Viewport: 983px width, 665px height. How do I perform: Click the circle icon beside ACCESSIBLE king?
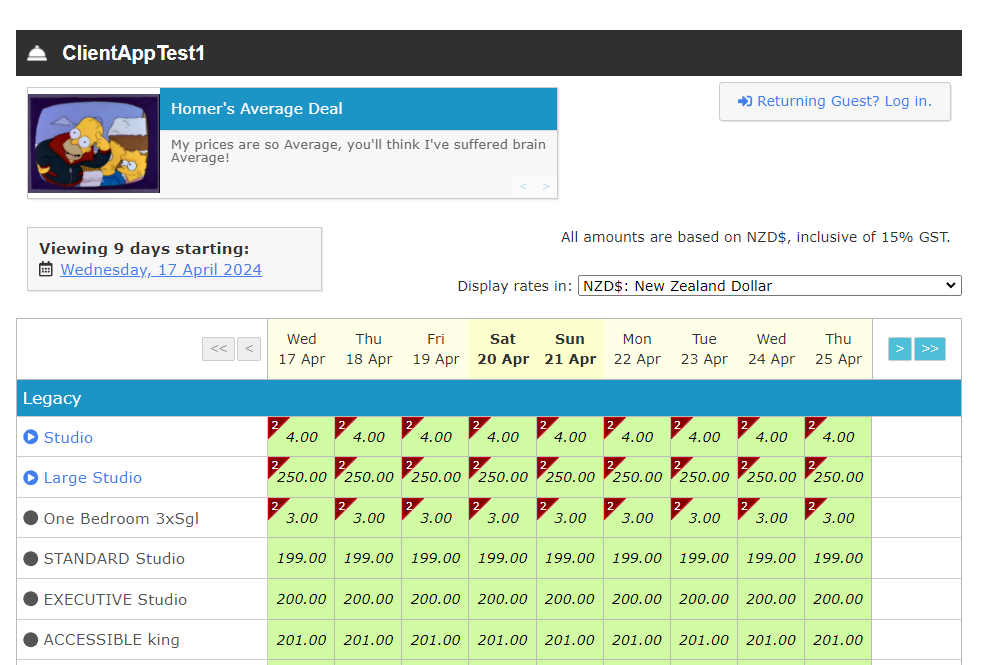[31, 639]
